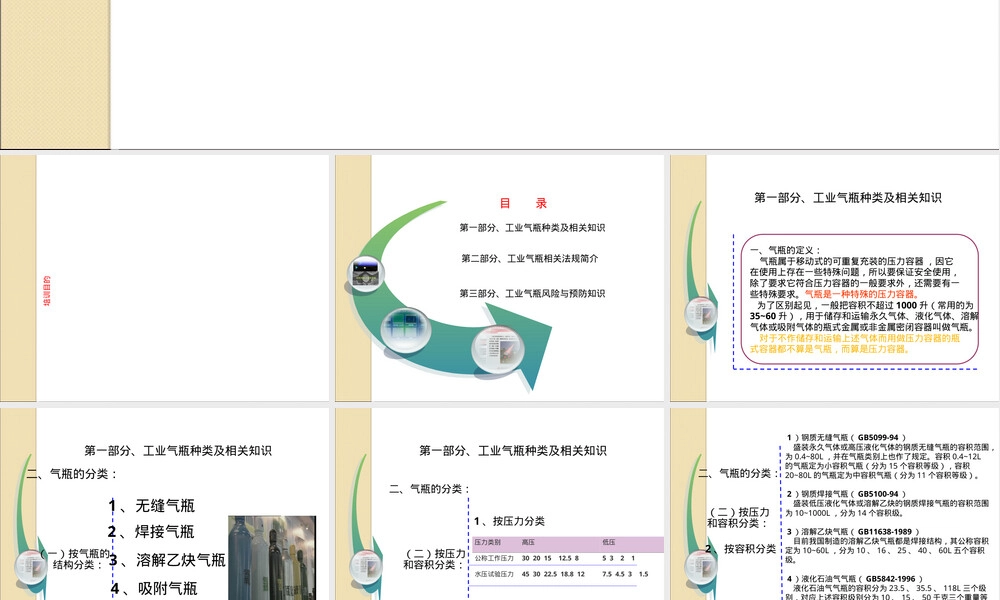This screenshot has height=600, width=1000.
Task: Click heading 2）钢质焊接气瓶（GB5100-94）
Action: pos(846,494)
